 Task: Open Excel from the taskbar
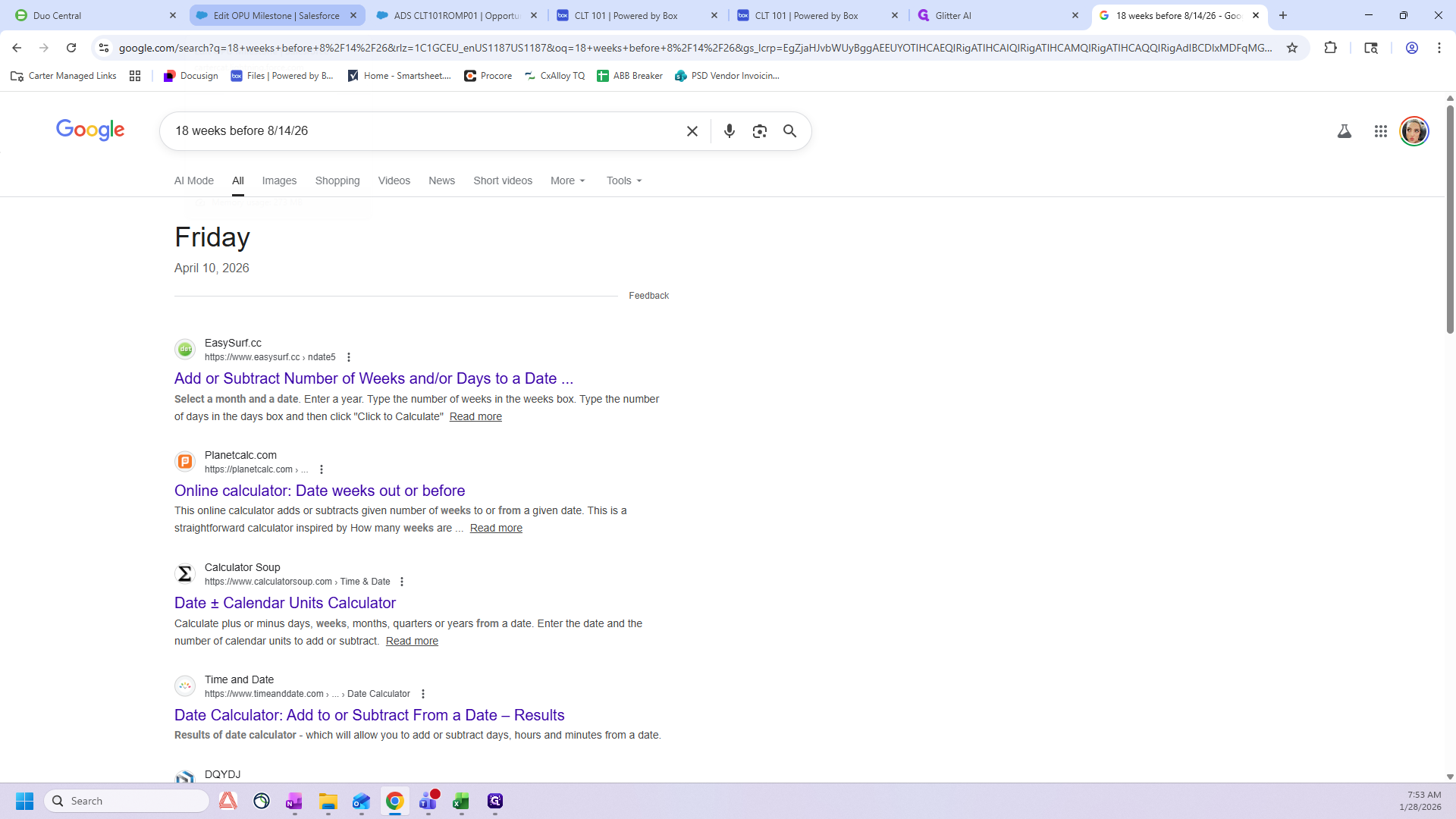click(460, 802)
